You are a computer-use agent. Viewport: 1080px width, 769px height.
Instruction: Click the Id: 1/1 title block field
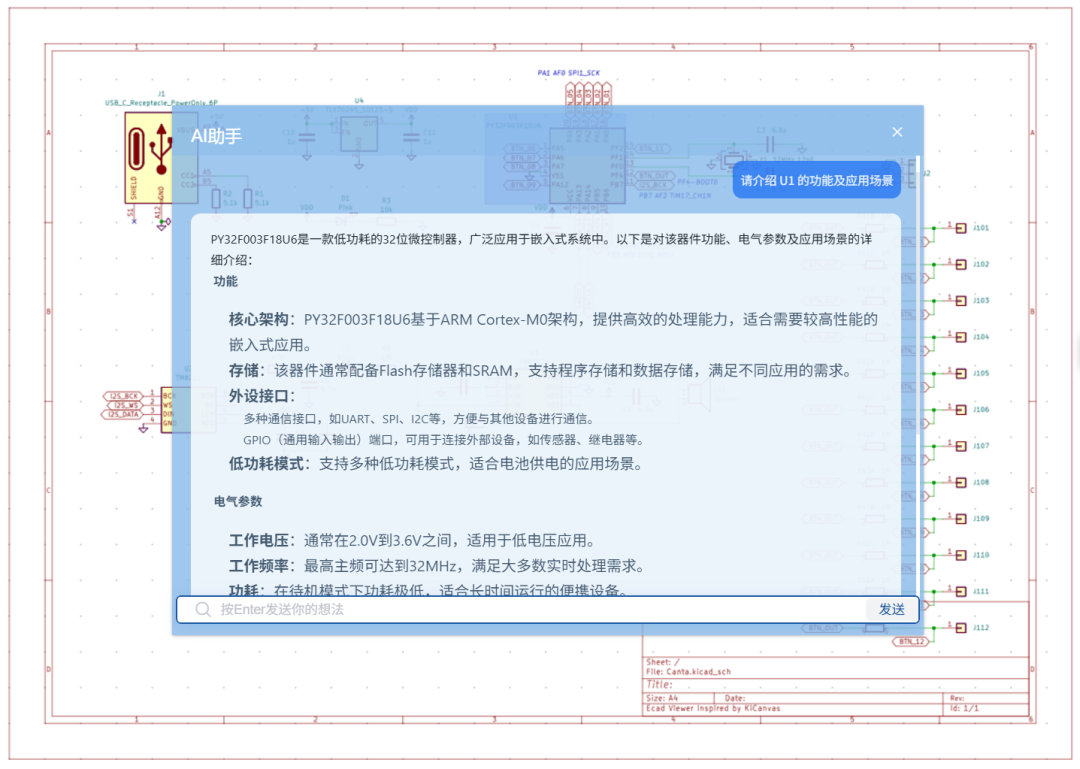[964, 708]
